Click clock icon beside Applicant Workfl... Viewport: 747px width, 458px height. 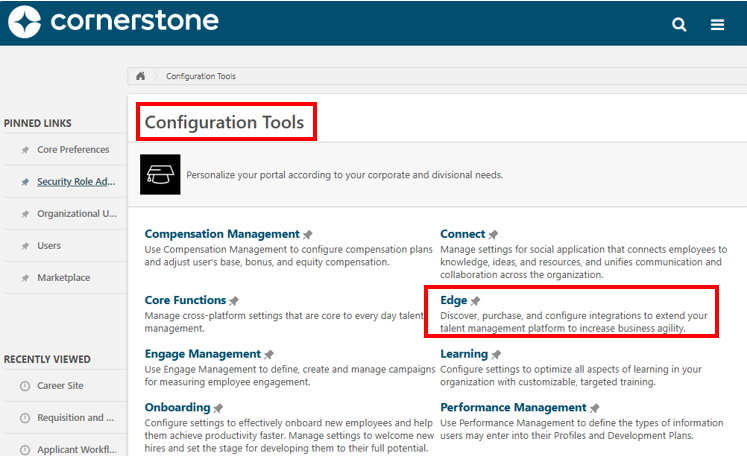coord(25,450)
